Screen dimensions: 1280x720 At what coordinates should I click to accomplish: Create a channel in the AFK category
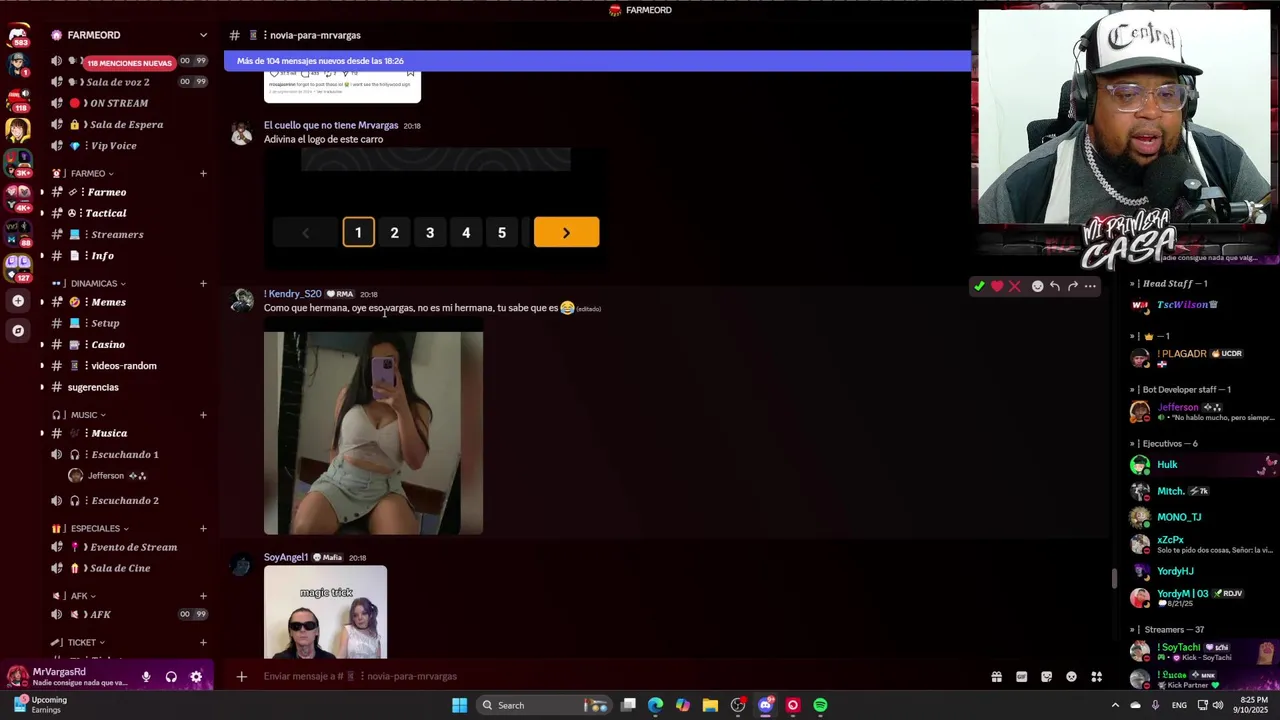pyautogui.click(x=203, y=596)
